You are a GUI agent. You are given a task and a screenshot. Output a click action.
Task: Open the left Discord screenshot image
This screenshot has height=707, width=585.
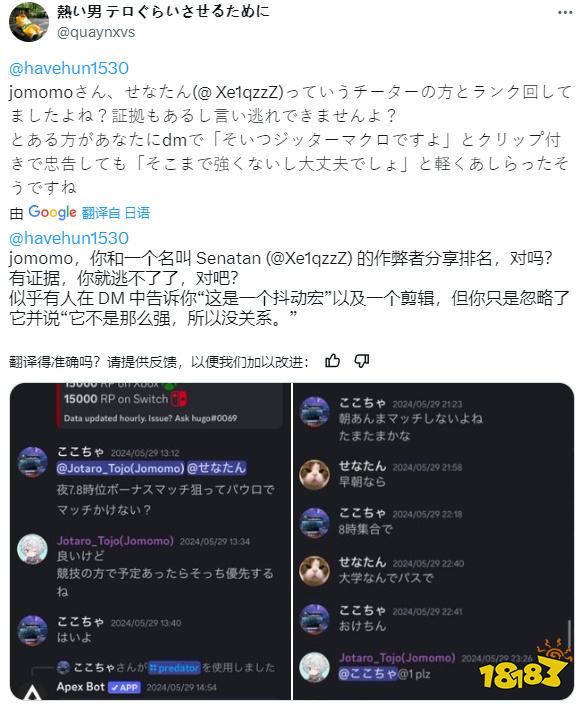(150, 542)
